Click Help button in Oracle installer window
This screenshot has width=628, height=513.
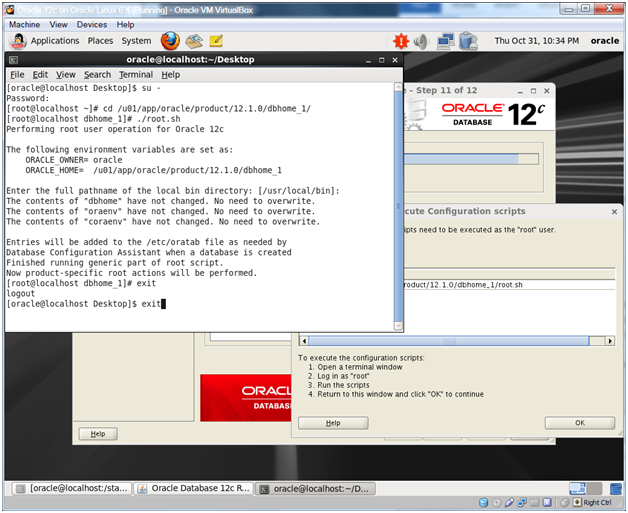[98, 434]
